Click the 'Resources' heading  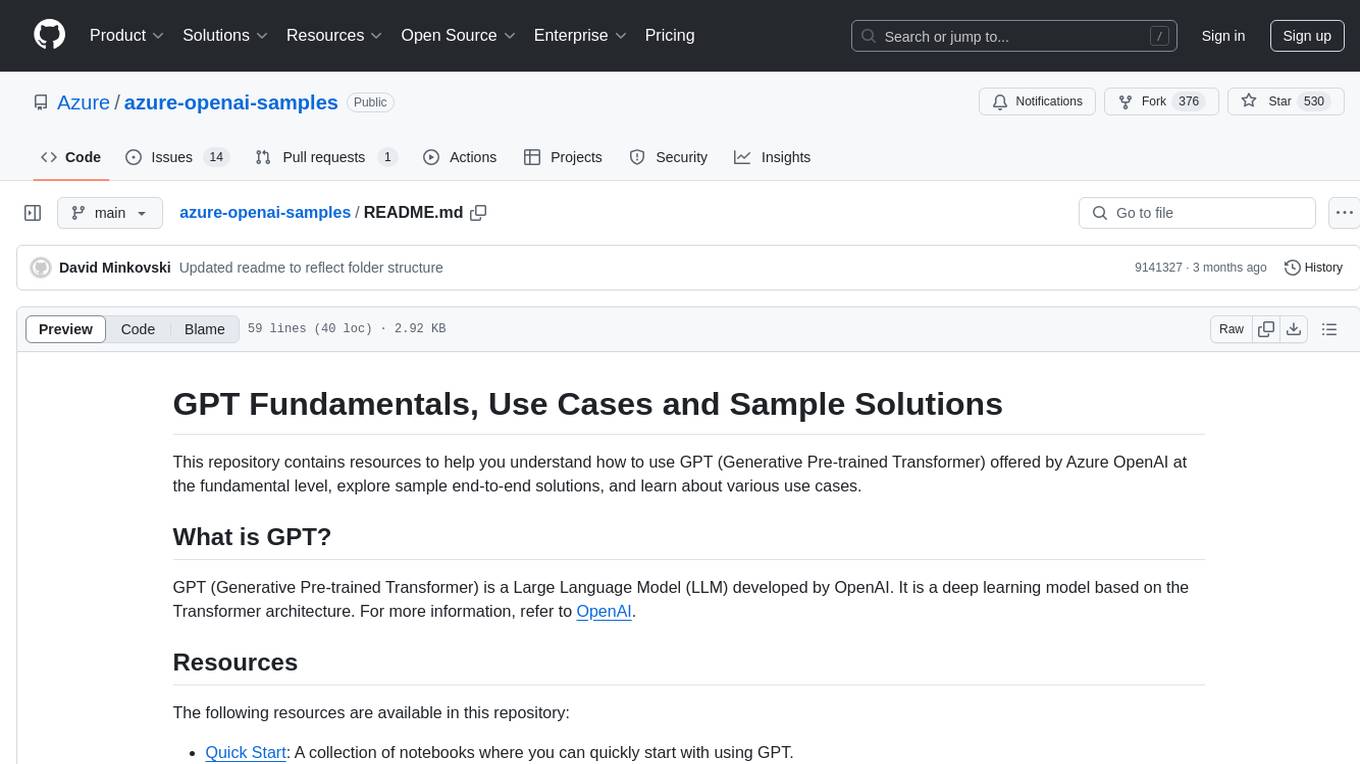[235, 663]
